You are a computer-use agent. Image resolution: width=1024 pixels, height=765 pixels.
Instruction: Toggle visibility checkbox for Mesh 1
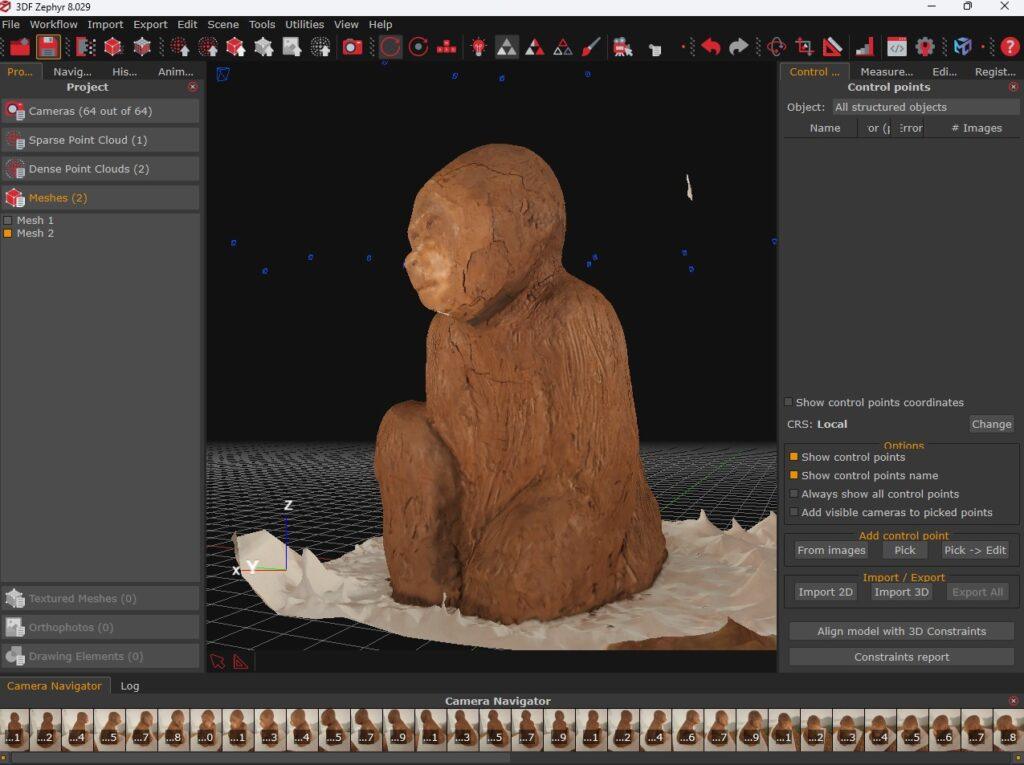coord(8,220)
